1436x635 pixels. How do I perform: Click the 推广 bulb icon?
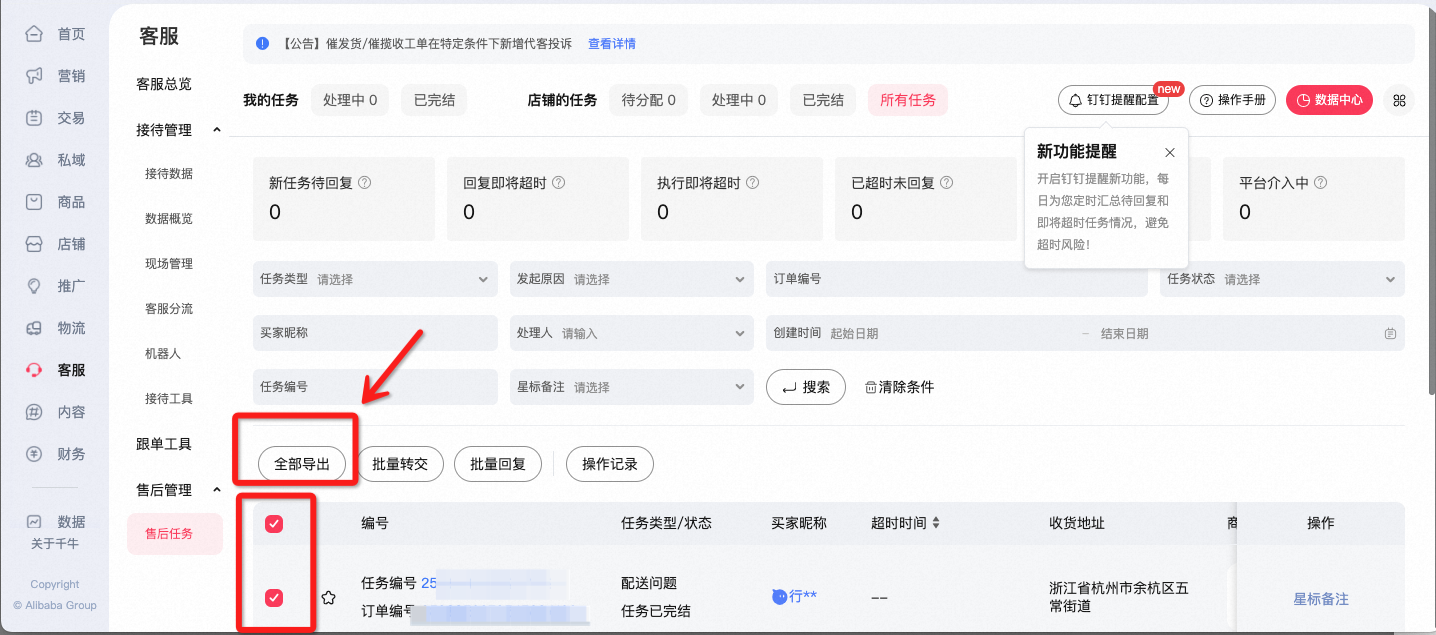tap(34, 286)
